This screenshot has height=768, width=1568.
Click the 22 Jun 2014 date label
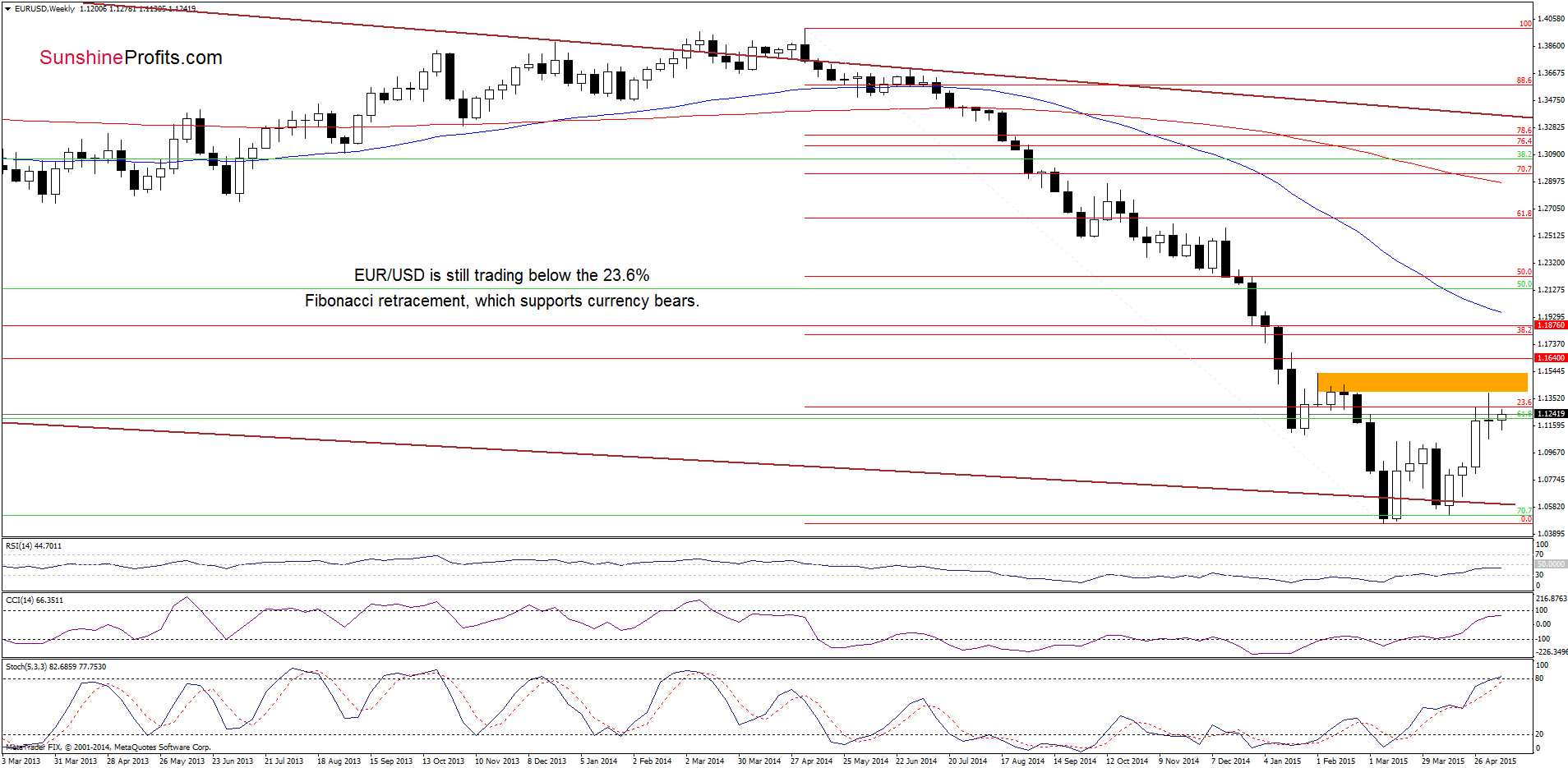pos(916,761)
